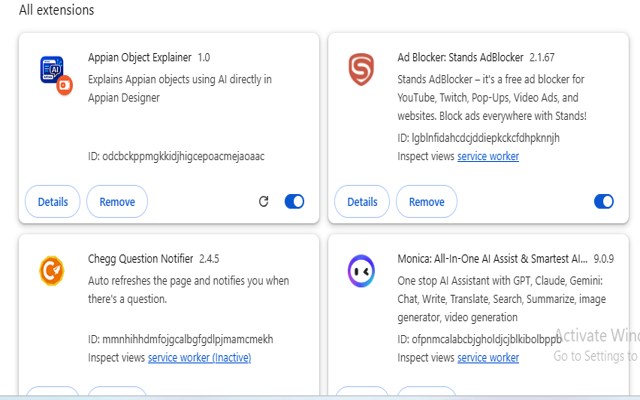Reload the Appian Object Explainer extension
The width and height of the screenshot is (640, 400).
[264, 201]
